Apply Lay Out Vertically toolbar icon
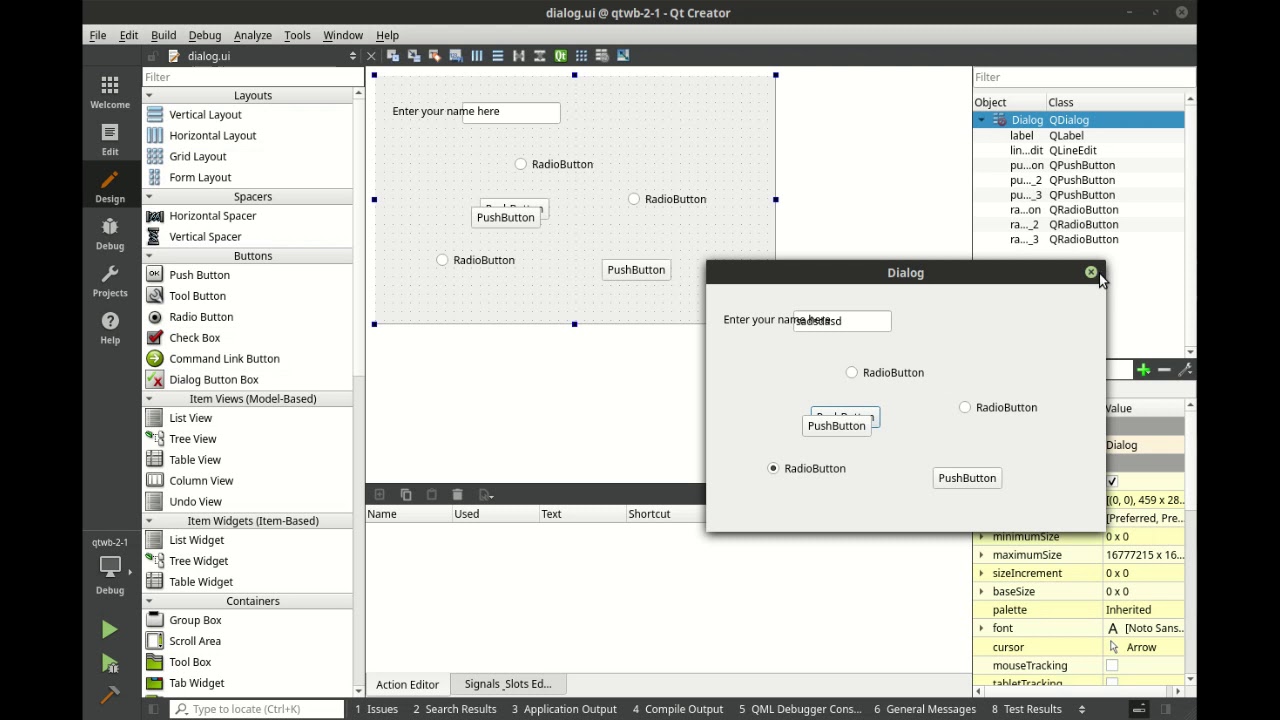The height and width of the screenshot is (720, 1280). pos(498,56)
